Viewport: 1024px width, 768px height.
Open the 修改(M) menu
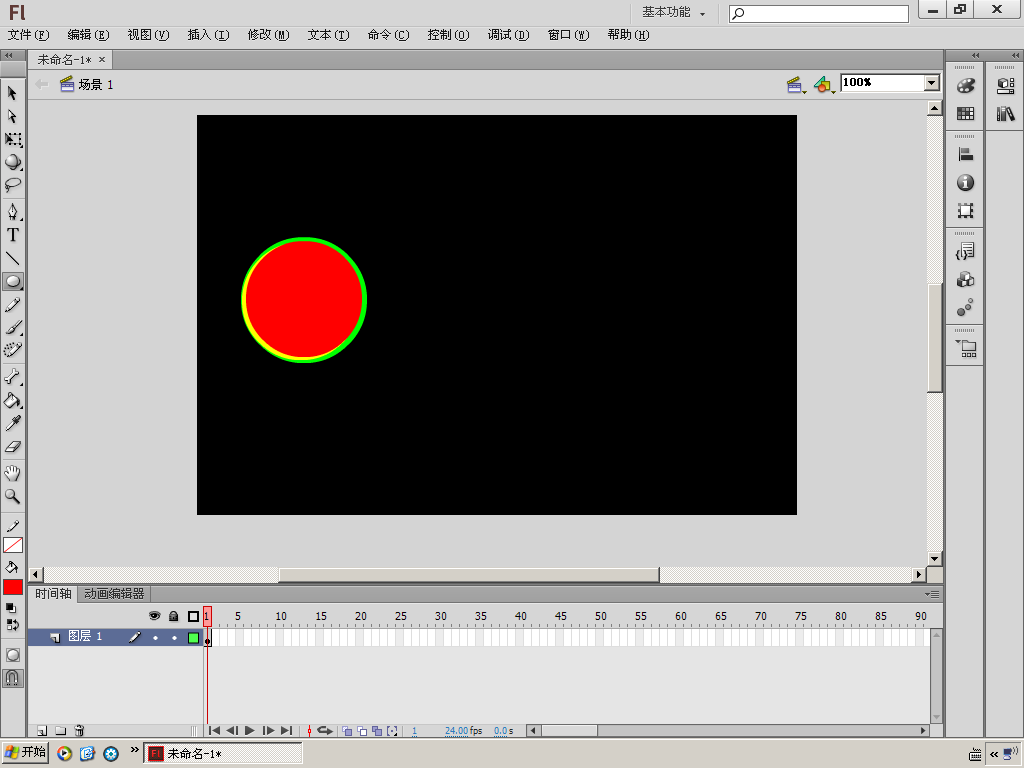coord(268,35)
